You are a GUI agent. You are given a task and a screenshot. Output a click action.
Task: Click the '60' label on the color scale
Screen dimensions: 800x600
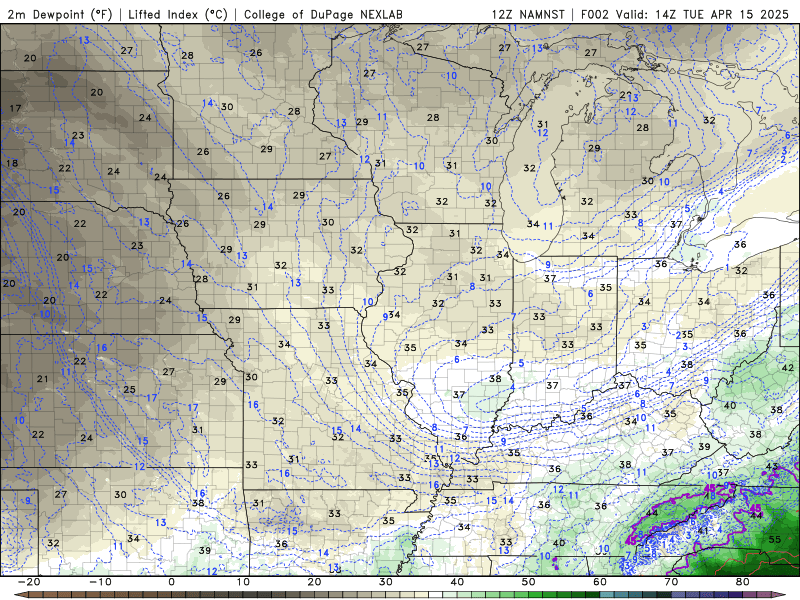[x=600, y=582]
